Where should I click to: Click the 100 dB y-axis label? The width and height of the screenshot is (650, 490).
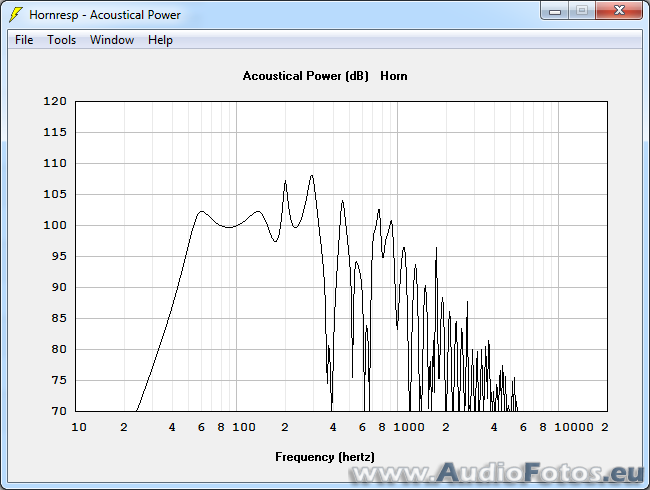coord(55,225)
